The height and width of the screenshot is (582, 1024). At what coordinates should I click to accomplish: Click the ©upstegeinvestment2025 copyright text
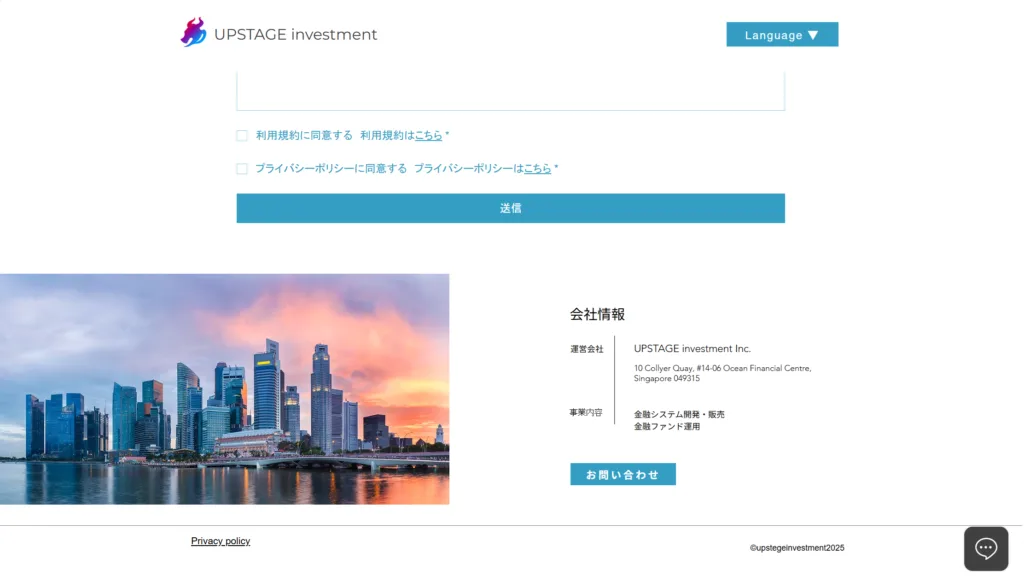pyautogui.click(x=796, y=548)
